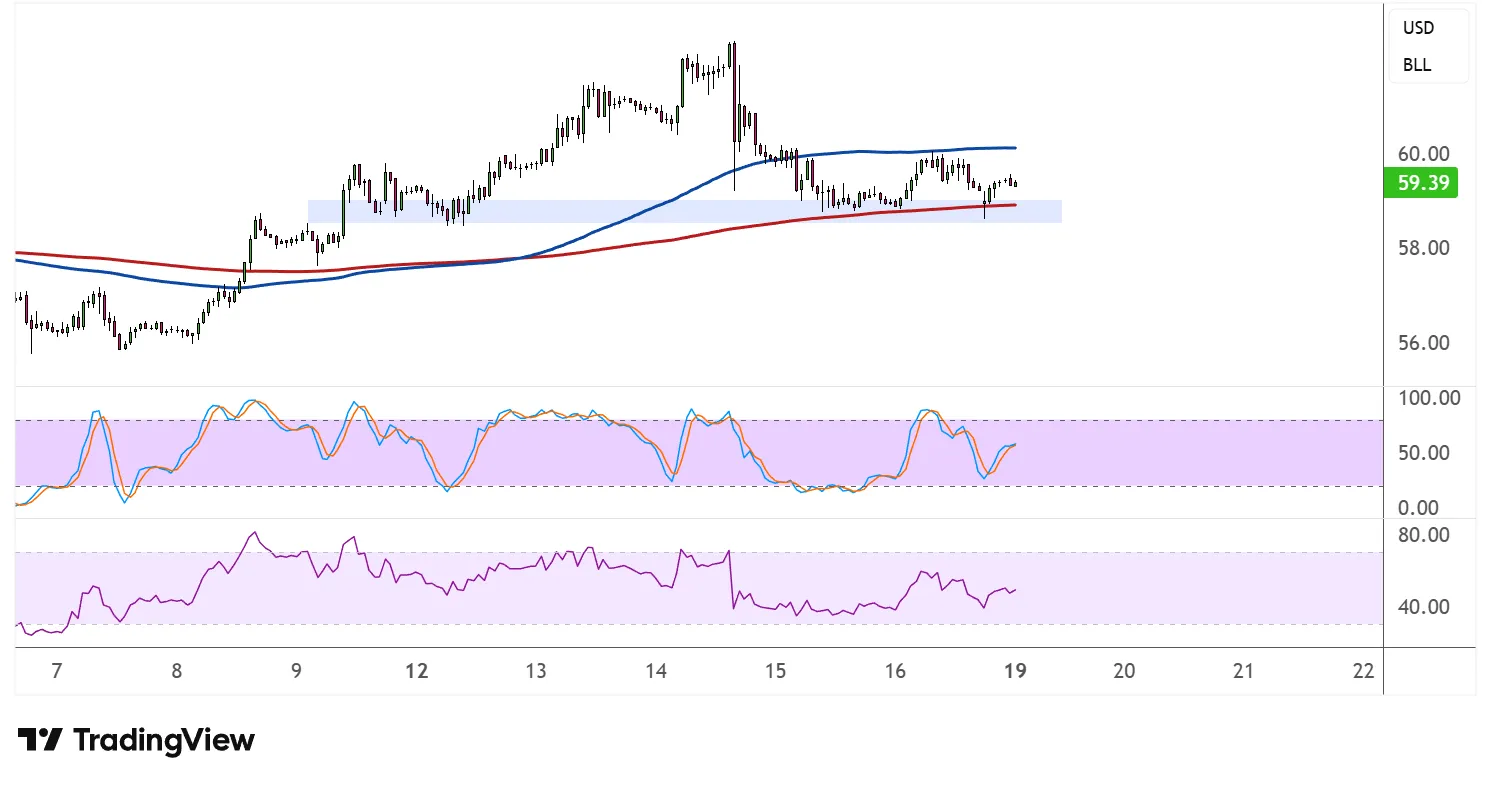Select the USD currency label
This screenshot has height=785, width=1491.
pyautogui.click(x=1418, y=28)
